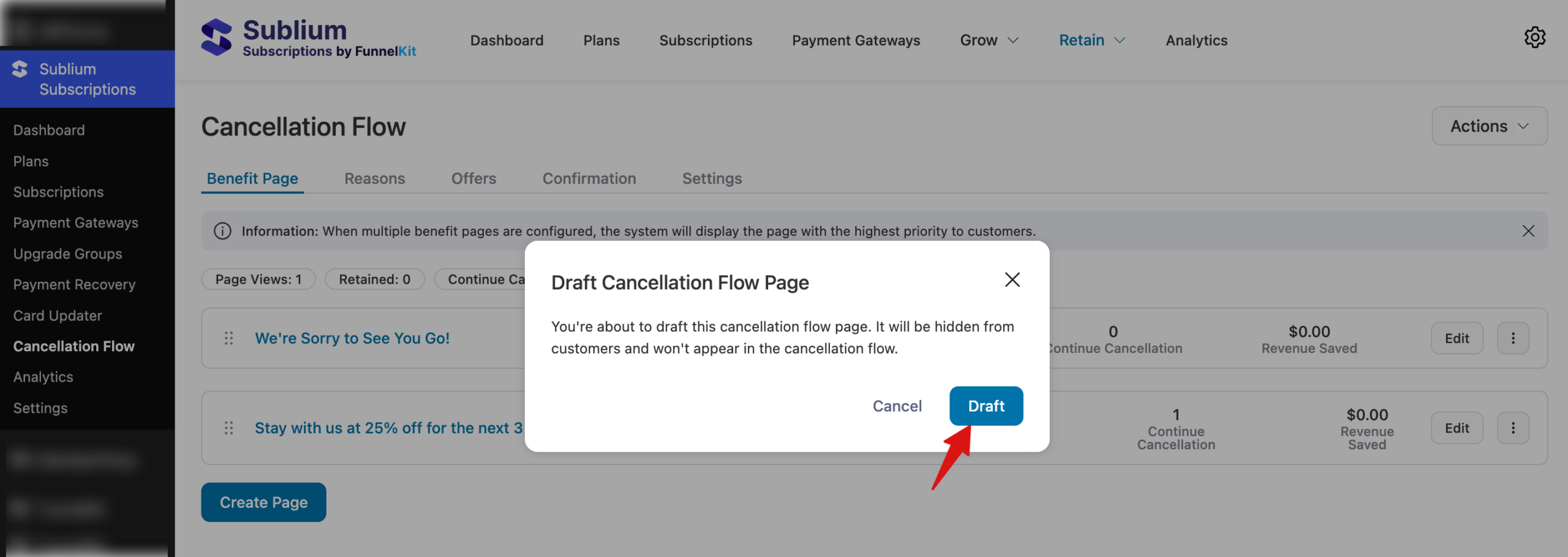Click the Information circle icon in banner
Image resolution: width=1568 pixels, height=557 pixels.
[x=222, y=231]
